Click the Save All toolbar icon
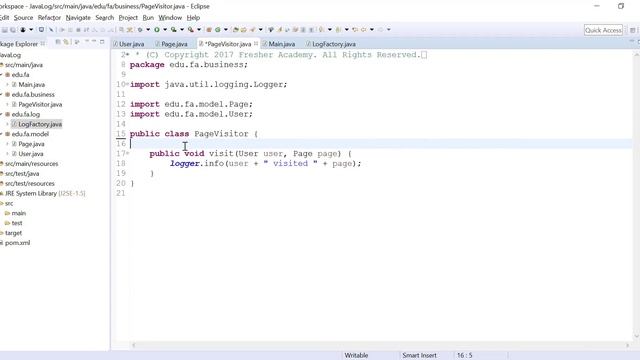Viewport: 640px width, 360px height. point(13,29)
